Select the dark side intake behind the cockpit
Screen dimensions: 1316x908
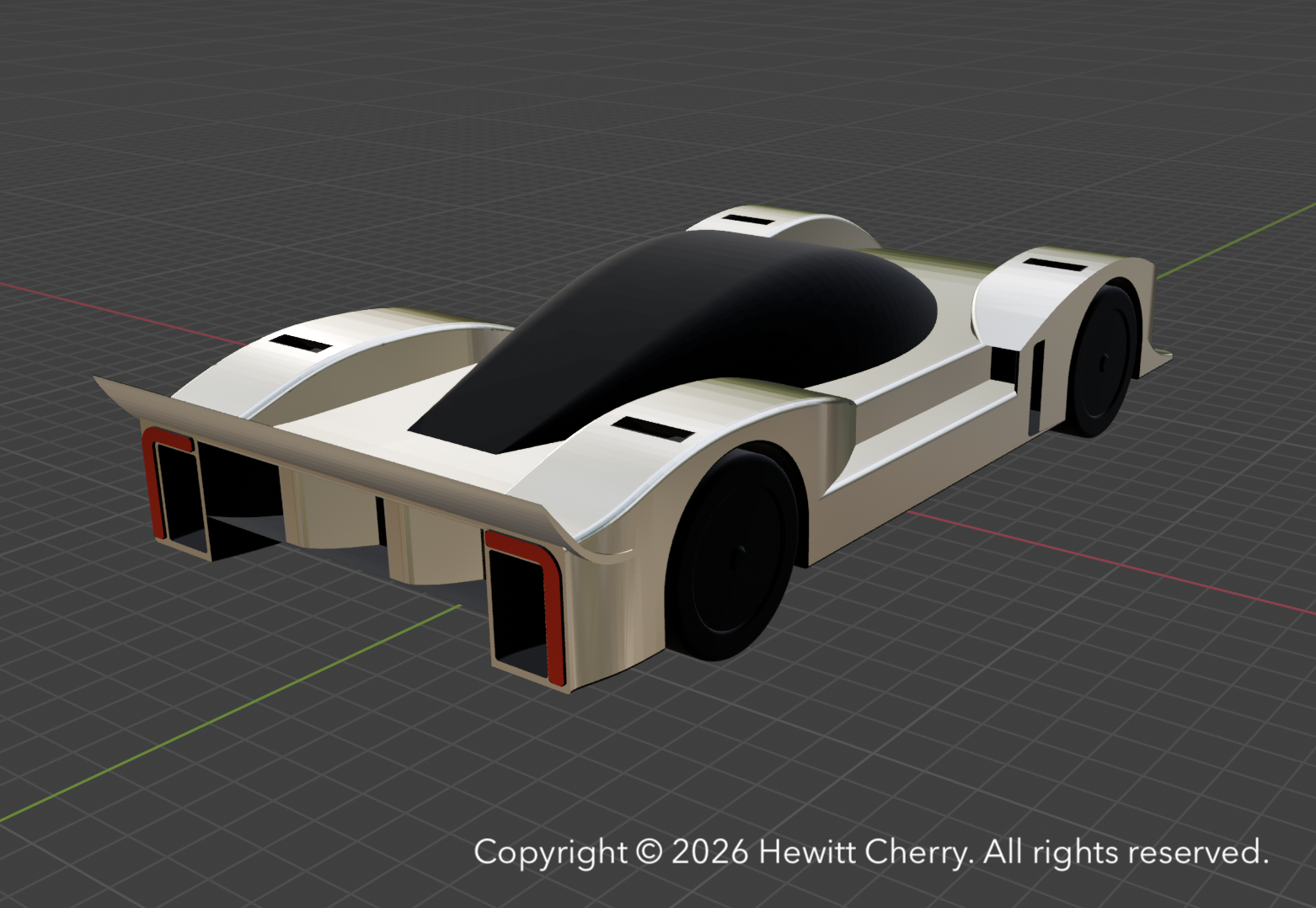pos(1003,362)
